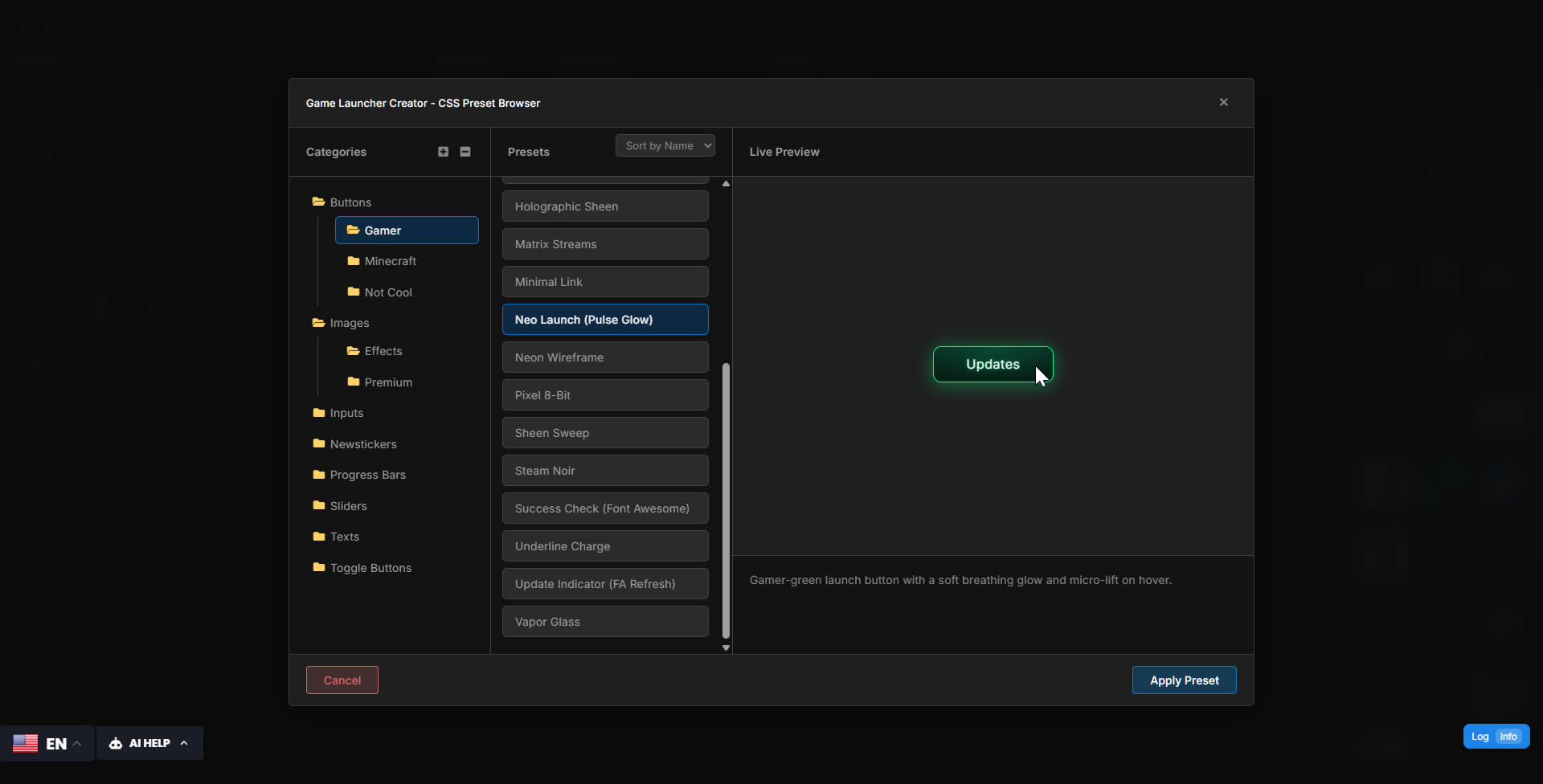The height and width of the screenshot is (784, 1543).
Task: Select the Minecraft category
Action: pyautogui.click(x=390, y=261)
